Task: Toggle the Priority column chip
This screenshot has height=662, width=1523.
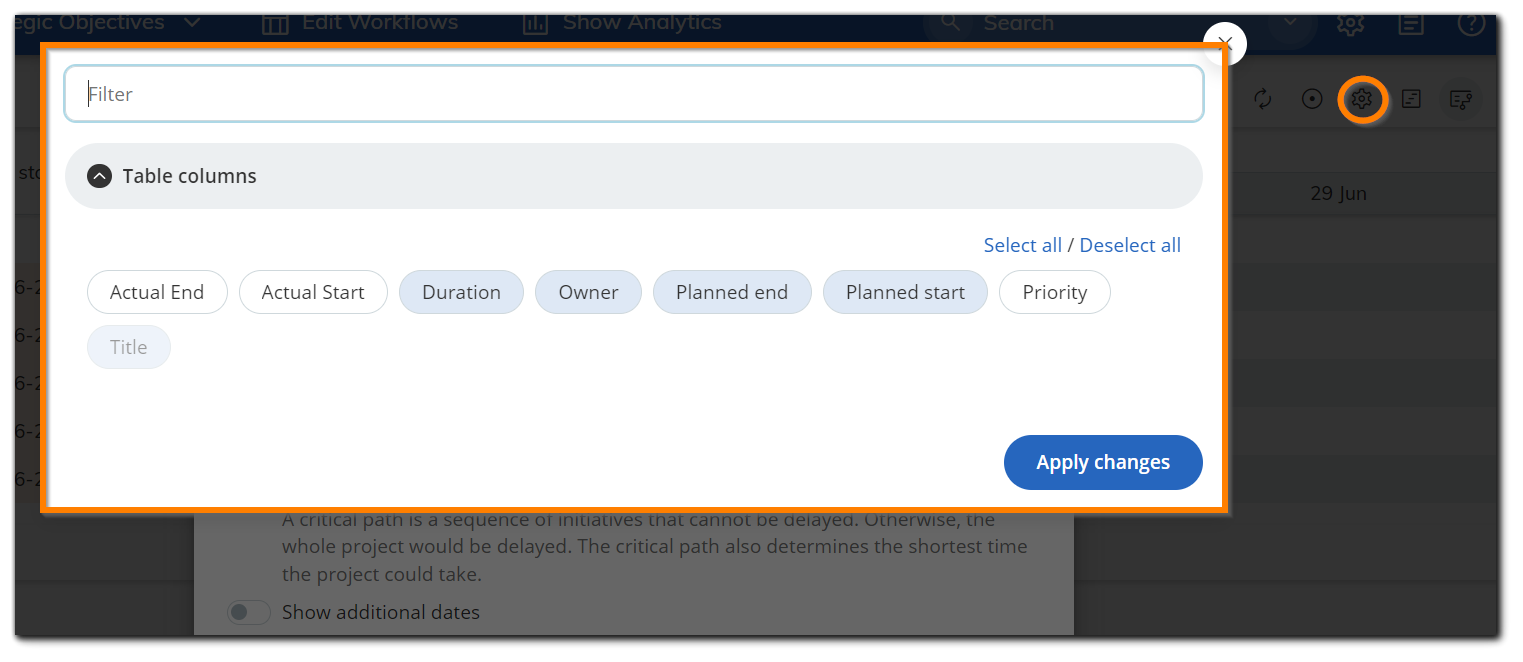Action: pyautogui.click(x=1054, y=293)
